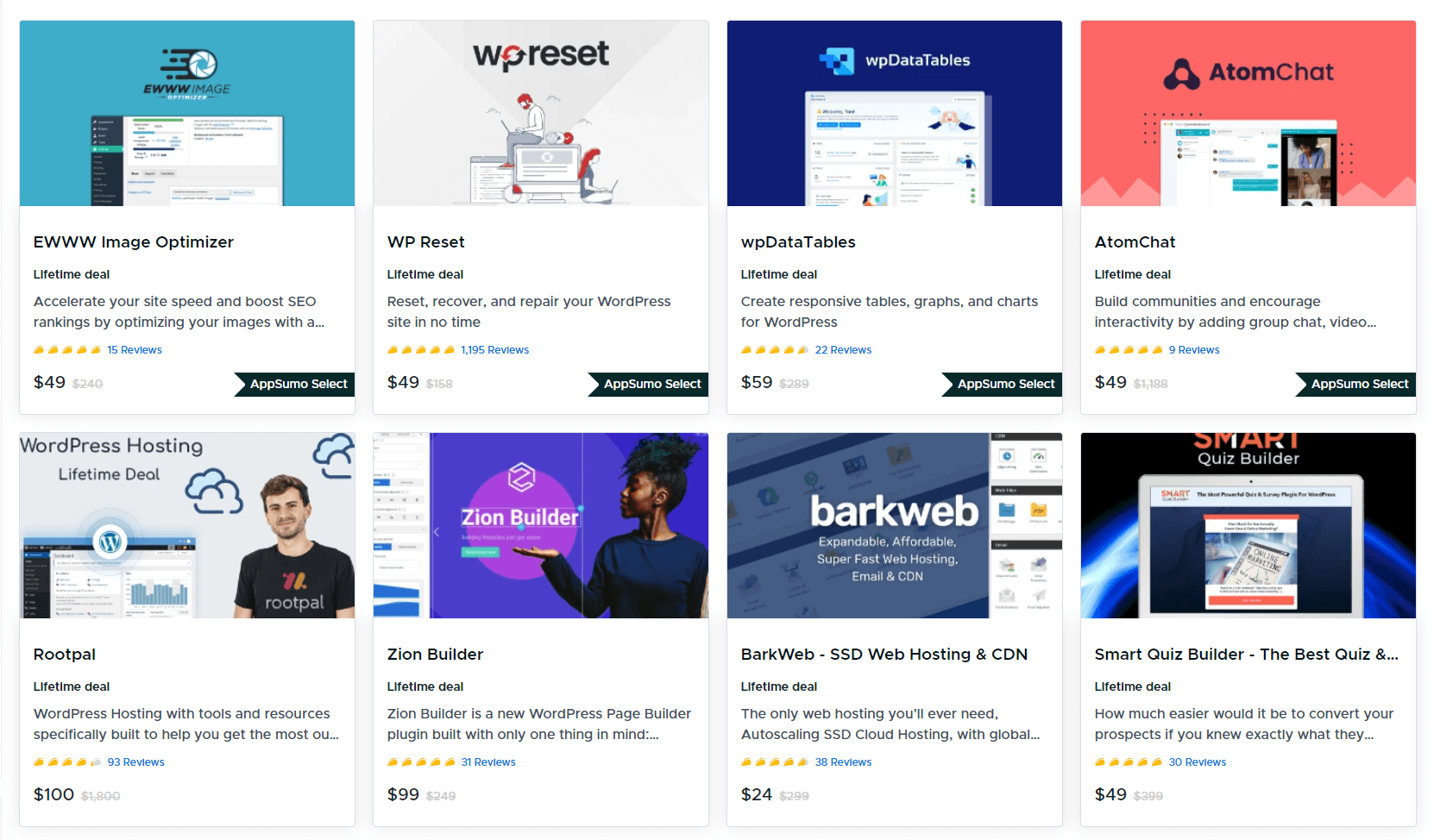Click the star rating icons under Zion Builder
The image size is (1434, 840).
pyautogui.click(x=421, y=762)
